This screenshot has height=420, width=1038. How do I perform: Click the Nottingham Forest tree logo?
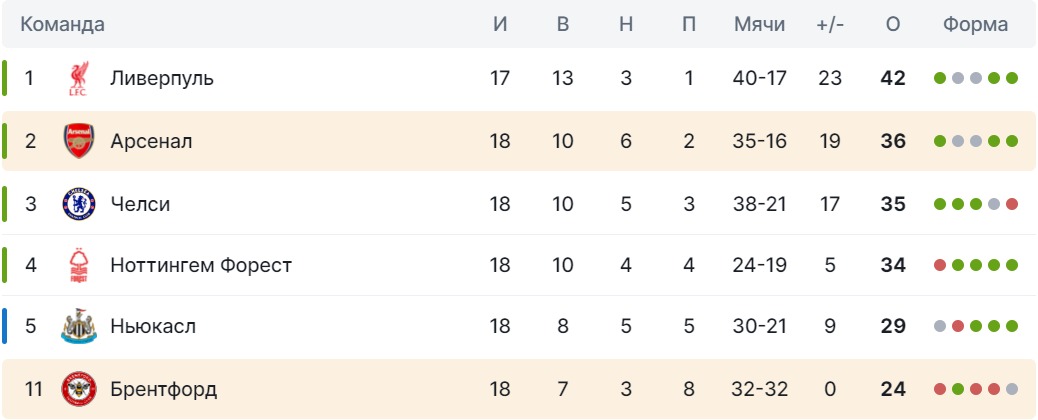tap(79, 265)
